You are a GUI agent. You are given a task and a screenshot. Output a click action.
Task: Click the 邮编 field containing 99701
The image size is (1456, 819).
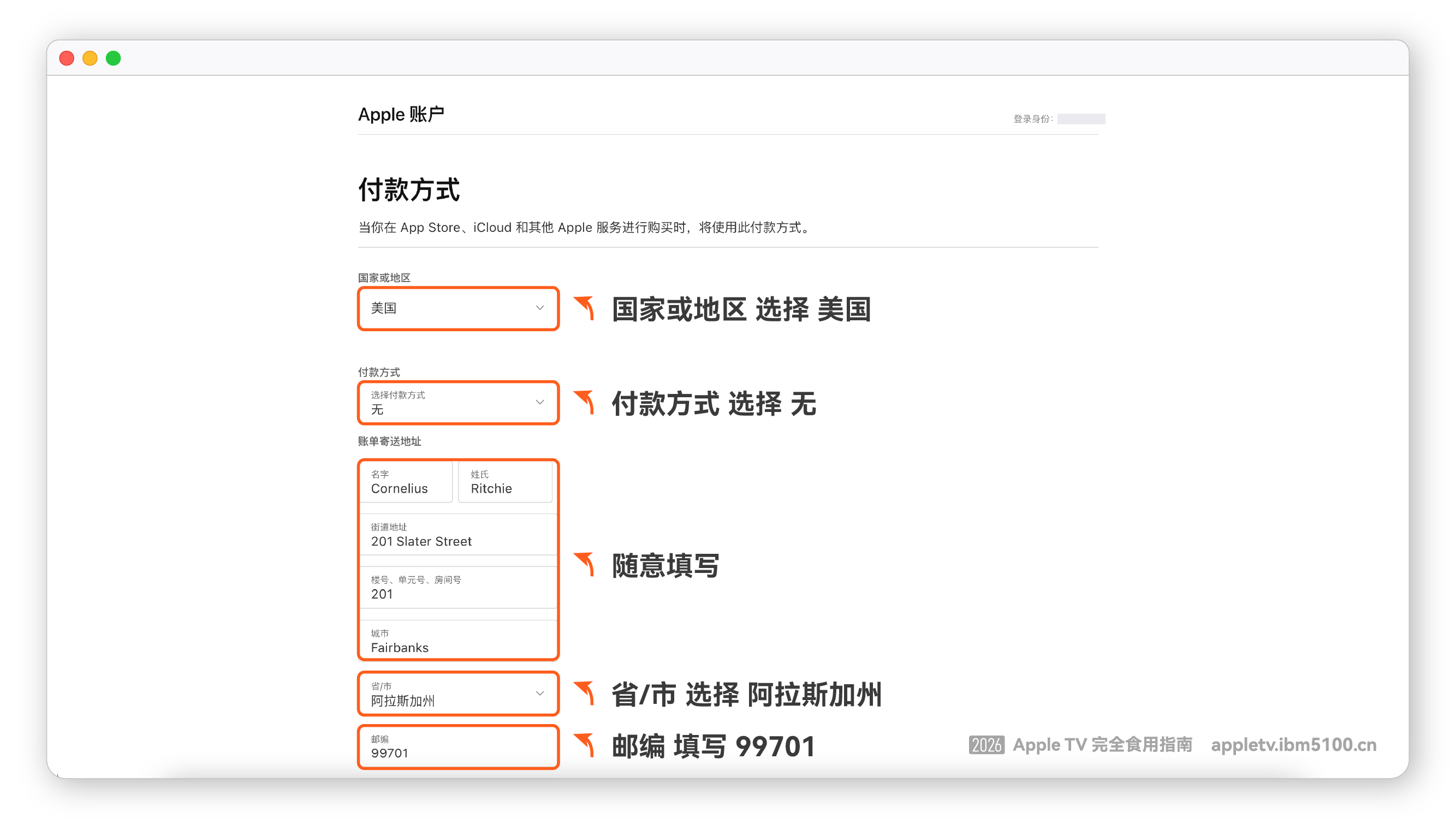tap(458, 746)
